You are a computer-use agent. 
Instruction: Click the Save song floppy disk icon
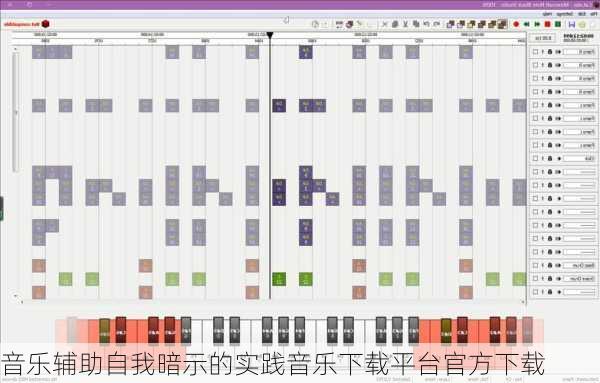(572, 24)
